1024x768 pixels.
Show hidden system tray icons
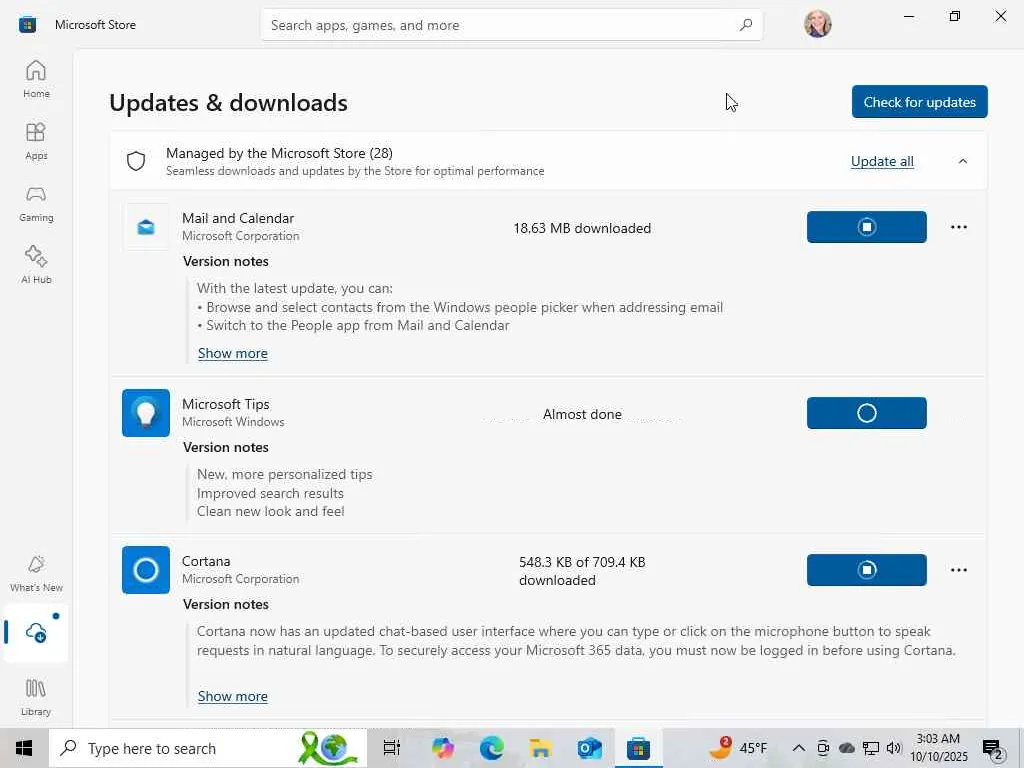coord(798,748)
